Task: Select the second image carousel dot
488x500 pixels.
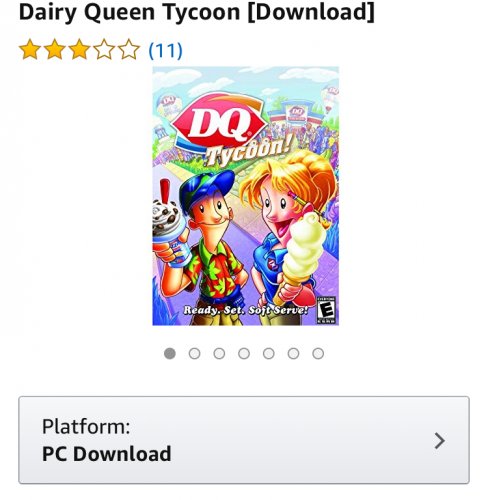Action: coord(194,353)
